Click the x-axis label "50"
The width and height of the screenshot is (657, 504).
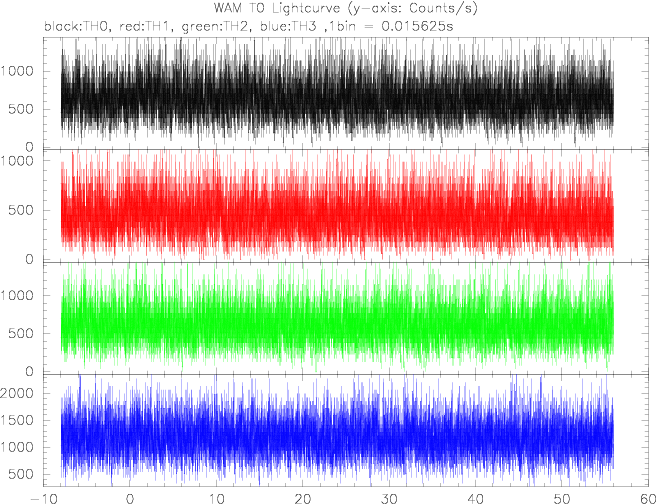click(561, 499)
